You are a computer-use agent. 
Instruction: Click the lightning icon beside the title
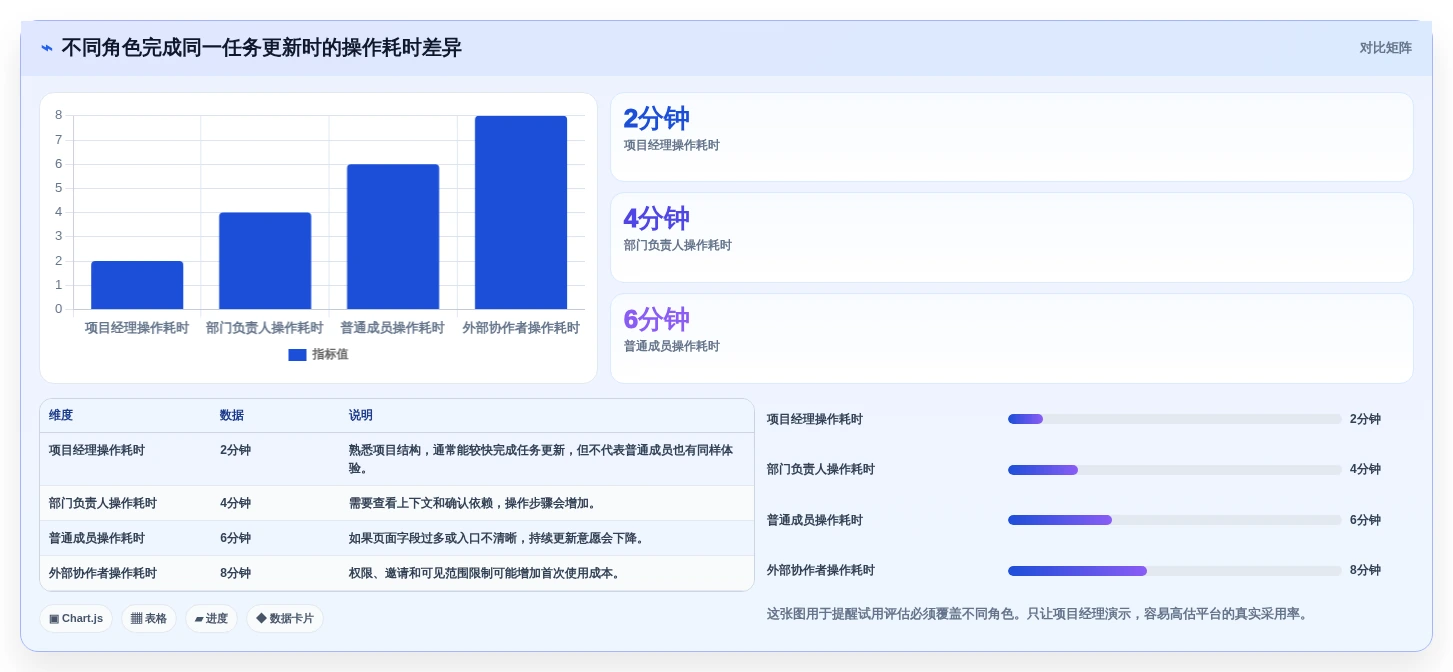[47, 48]
